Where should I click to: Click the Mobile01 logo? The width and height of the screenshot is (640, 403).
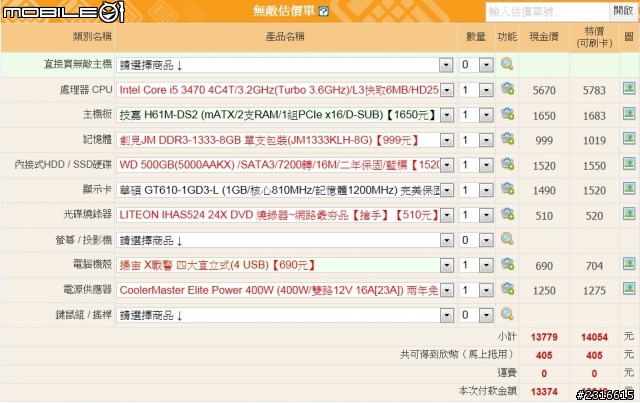63,12
